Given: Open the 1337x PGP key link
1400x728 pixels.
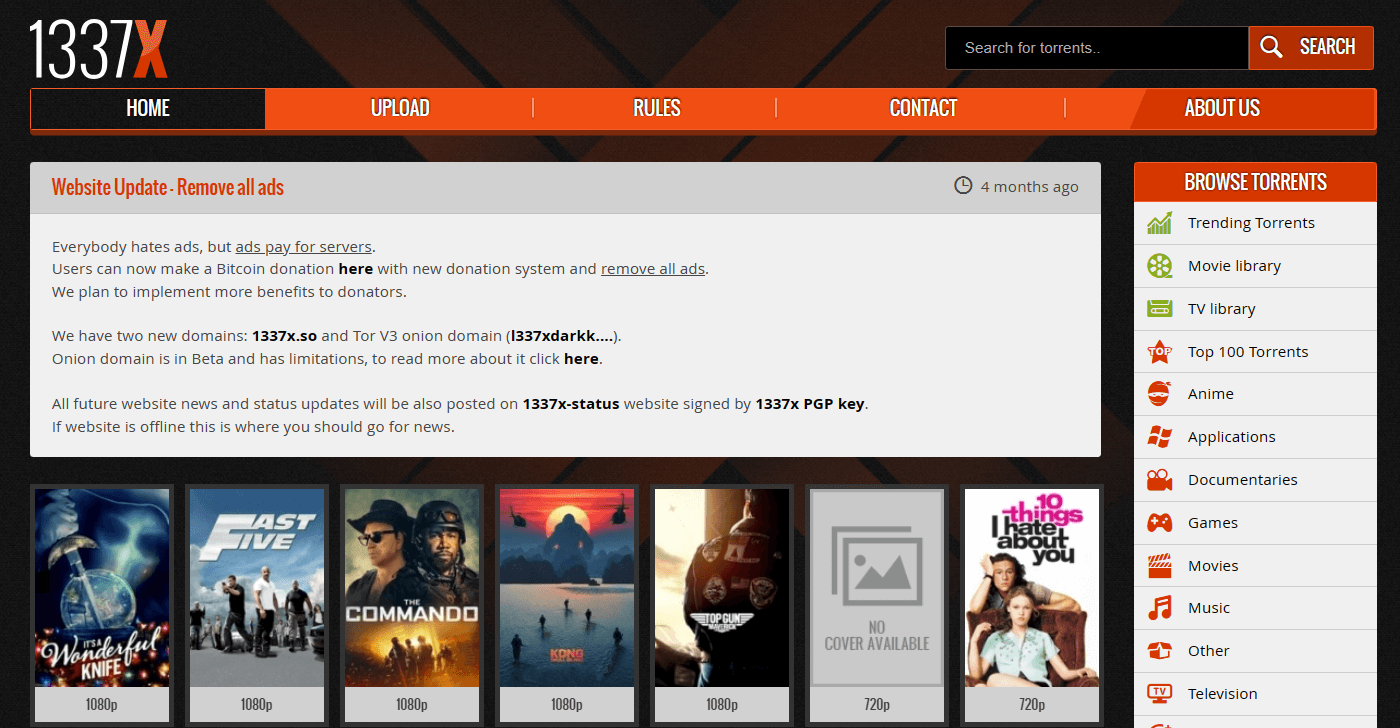Looking at the screenshot, I should click(810, 404).
